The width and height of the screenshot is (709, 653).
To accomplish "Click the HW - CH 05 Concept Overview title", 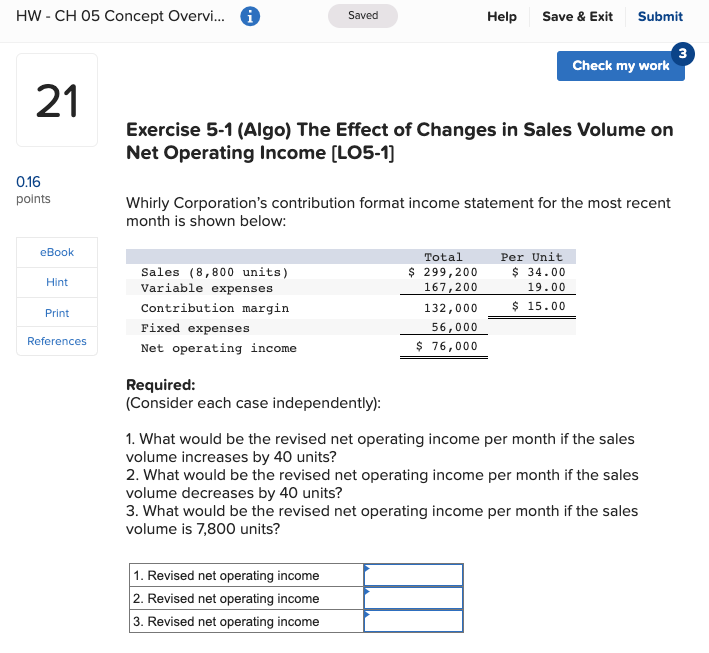I will tap(120, 16).
